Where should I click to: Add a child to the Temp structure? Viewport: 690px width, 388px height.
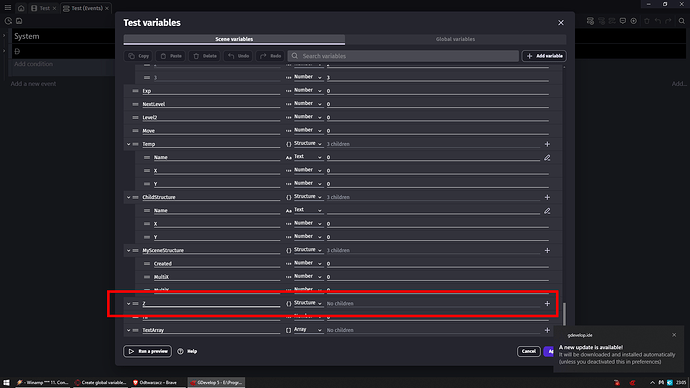tap(547, 144)
